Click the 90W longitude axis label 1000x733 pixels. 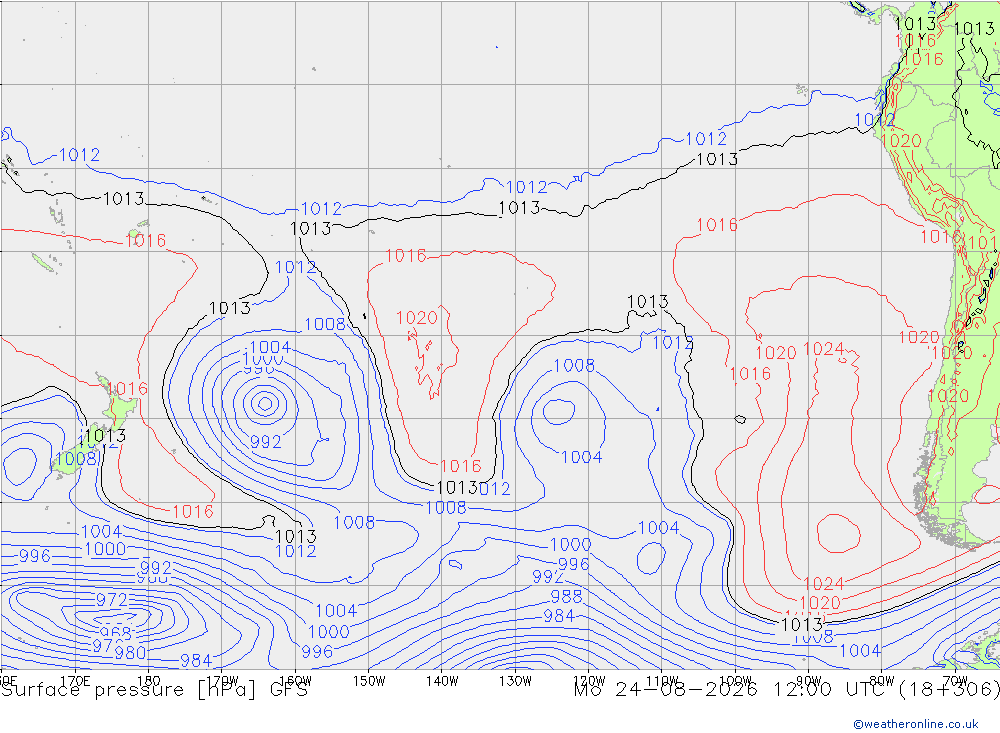(x=809, y=681)
